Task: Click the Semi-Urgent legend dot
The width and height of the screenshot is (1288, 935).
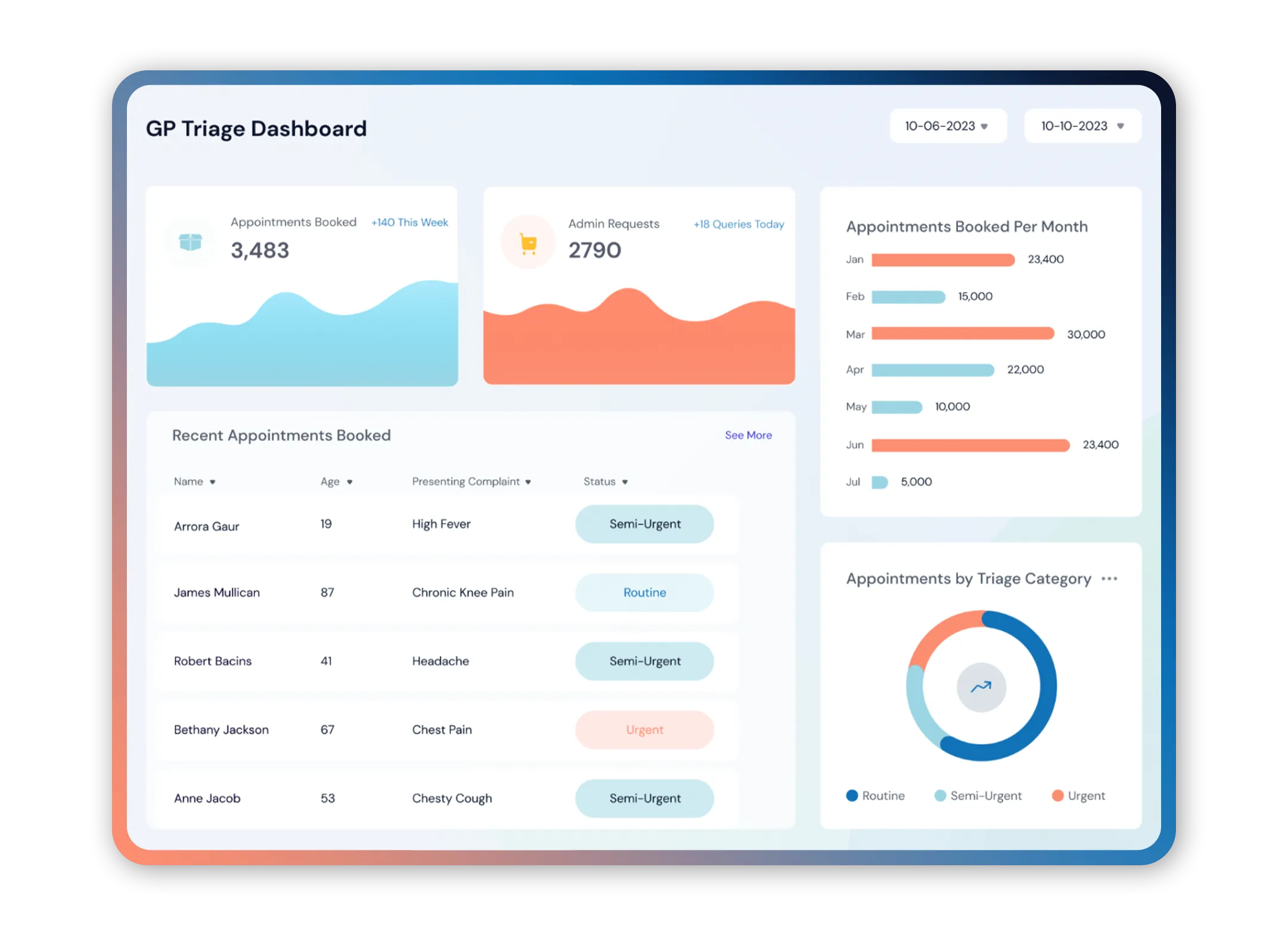Action: click(939, 796)
